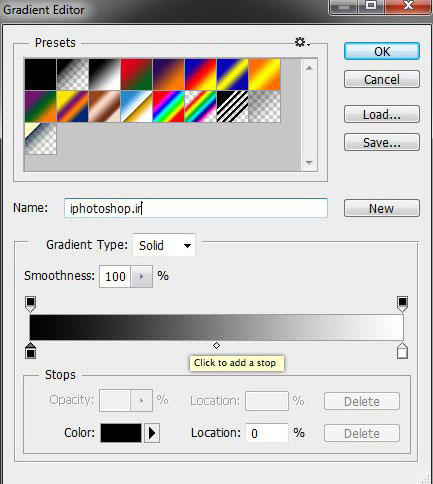433x484 pixels.
Task: Click the OK button
Action: (x=382, y=51)
